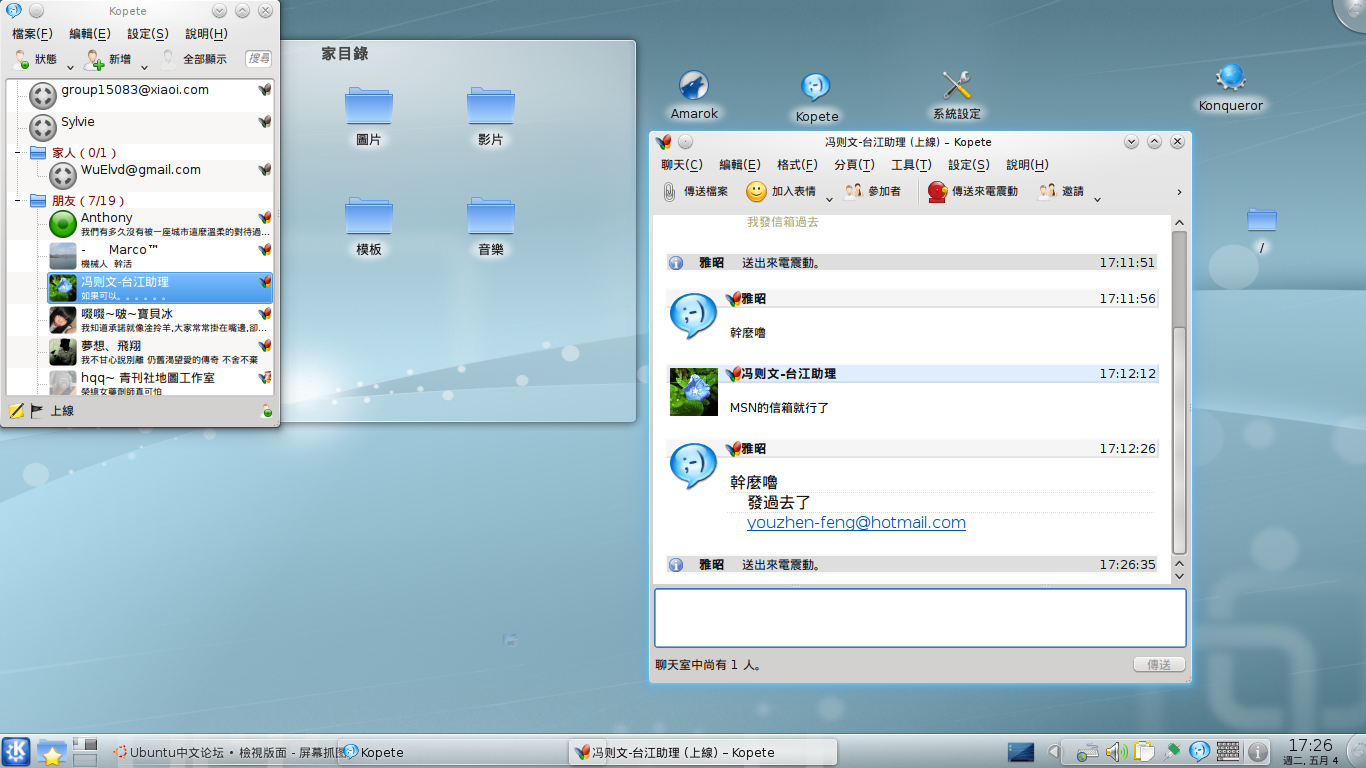
Task: Collapse the 家人 (0/1) group
Action: pyautogui.click(x=18, y=153)
